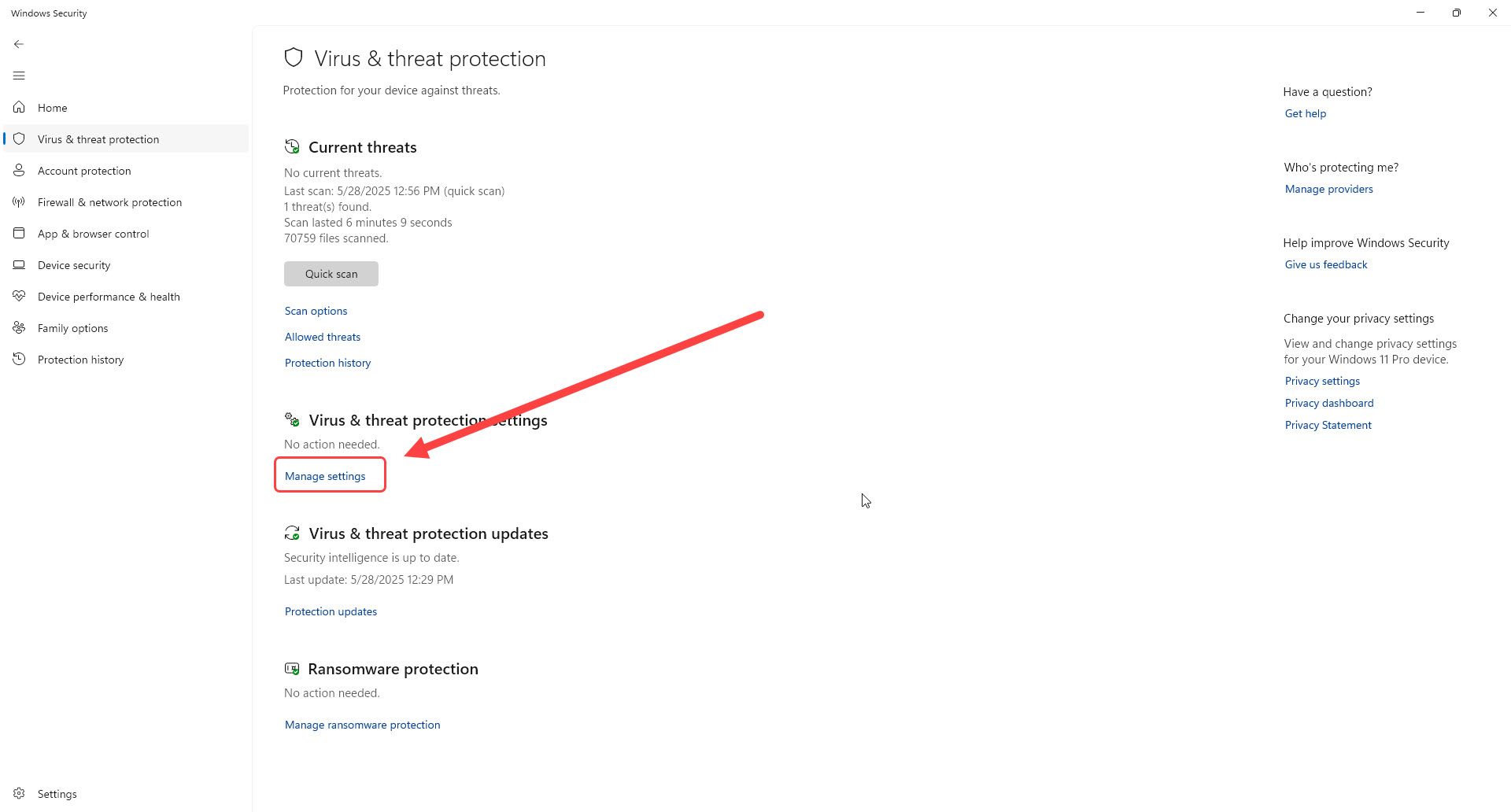
Task: Click the Device security laptop icon
Action: pos(19,265)
